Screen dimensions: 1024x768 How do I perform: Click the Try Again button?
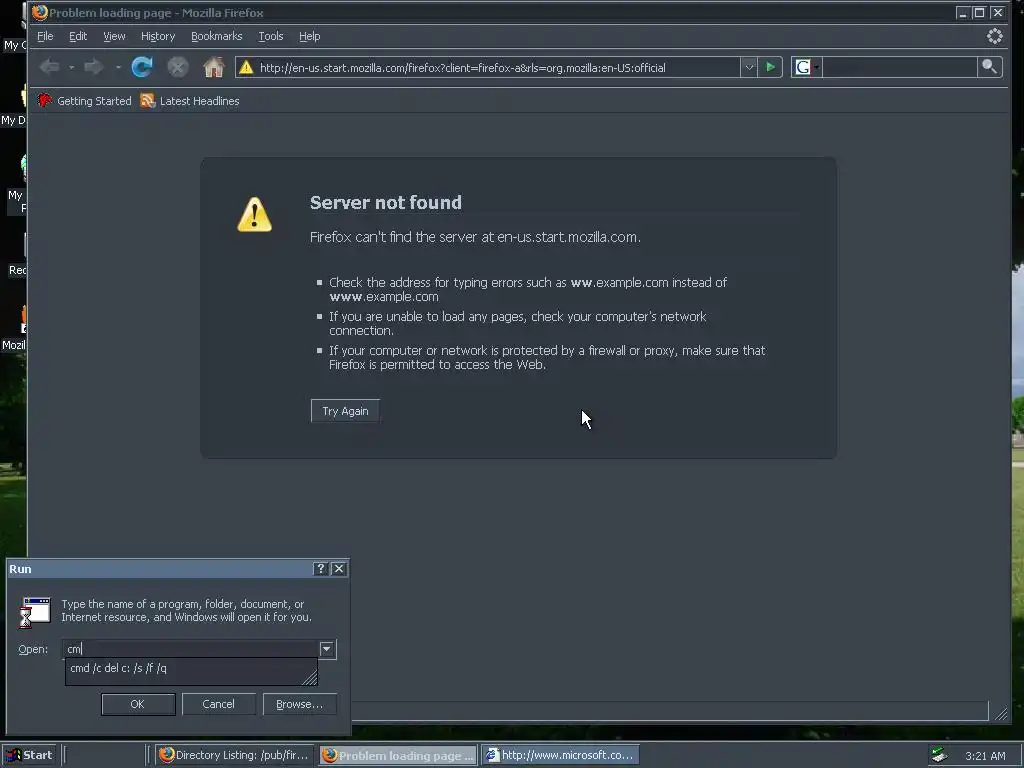coord(345,411)
